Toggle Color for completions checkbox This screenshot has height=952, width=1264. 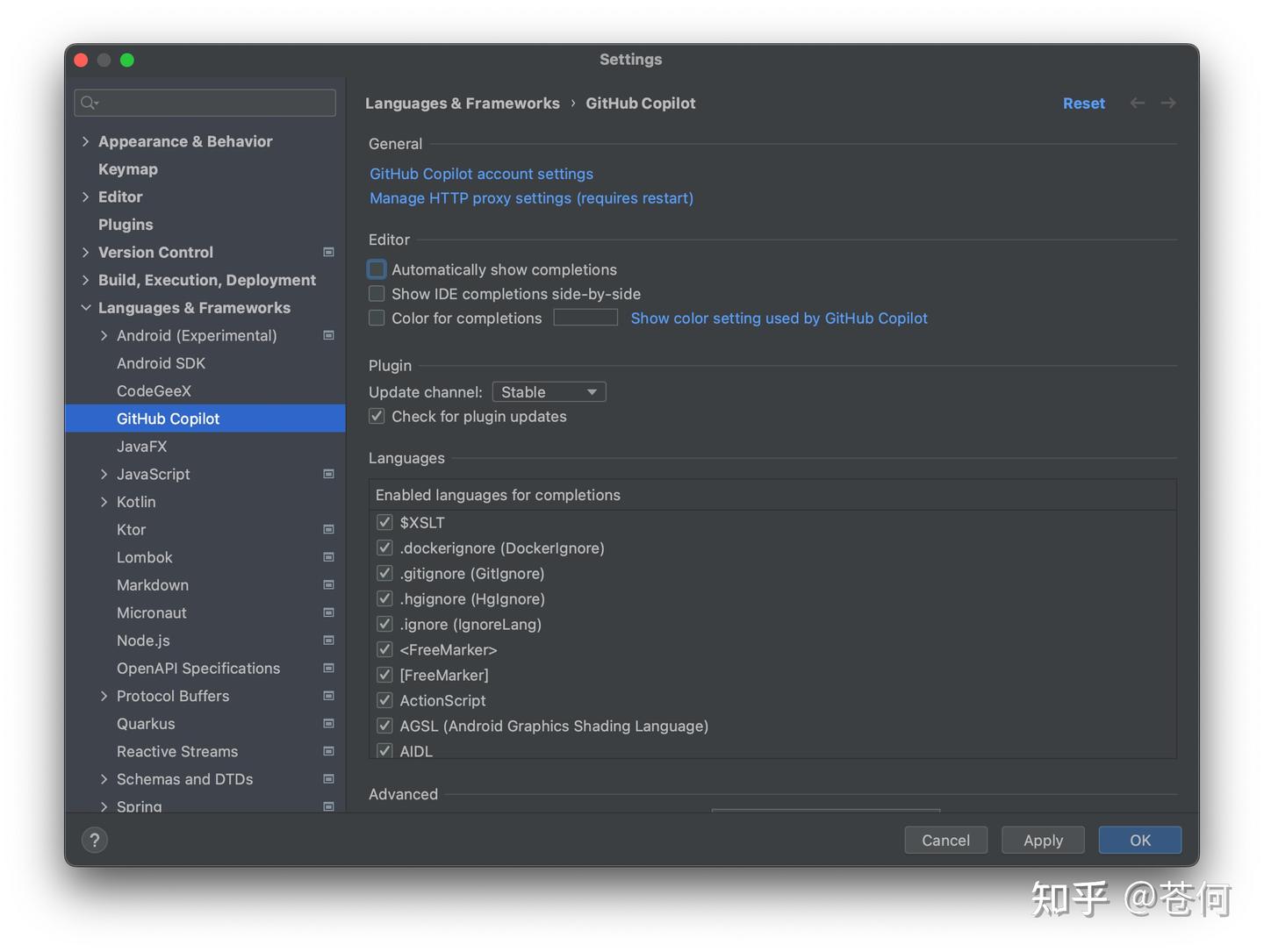(x=377, y=318)
